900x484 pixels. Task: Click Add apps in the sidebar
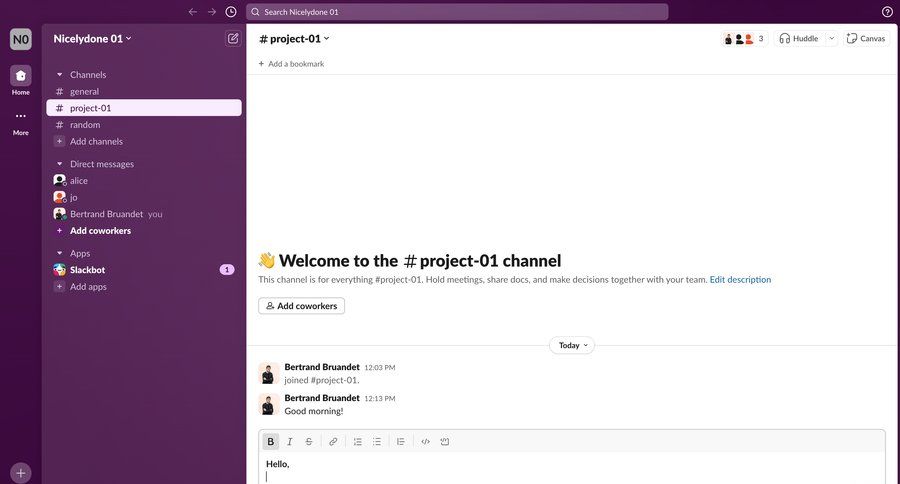click(x=88, y=286)
